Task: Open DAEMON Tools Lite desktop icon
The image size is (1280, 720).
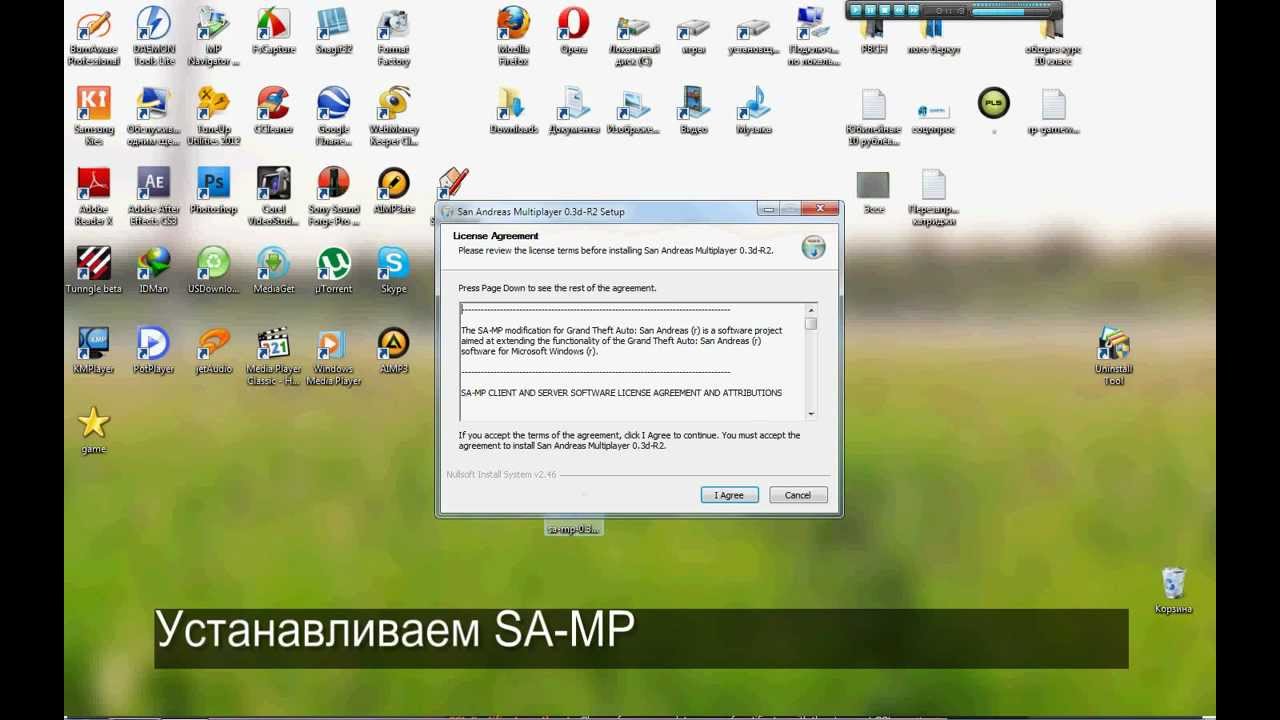Action: coord(154,35)
